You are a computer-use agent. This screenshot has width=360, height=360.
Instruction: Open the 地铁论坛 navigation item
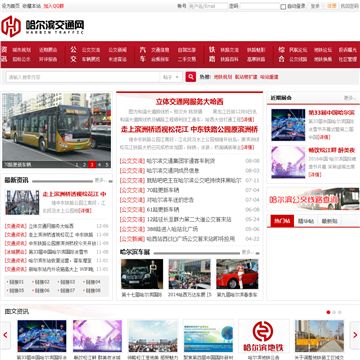tap(323, 50)
